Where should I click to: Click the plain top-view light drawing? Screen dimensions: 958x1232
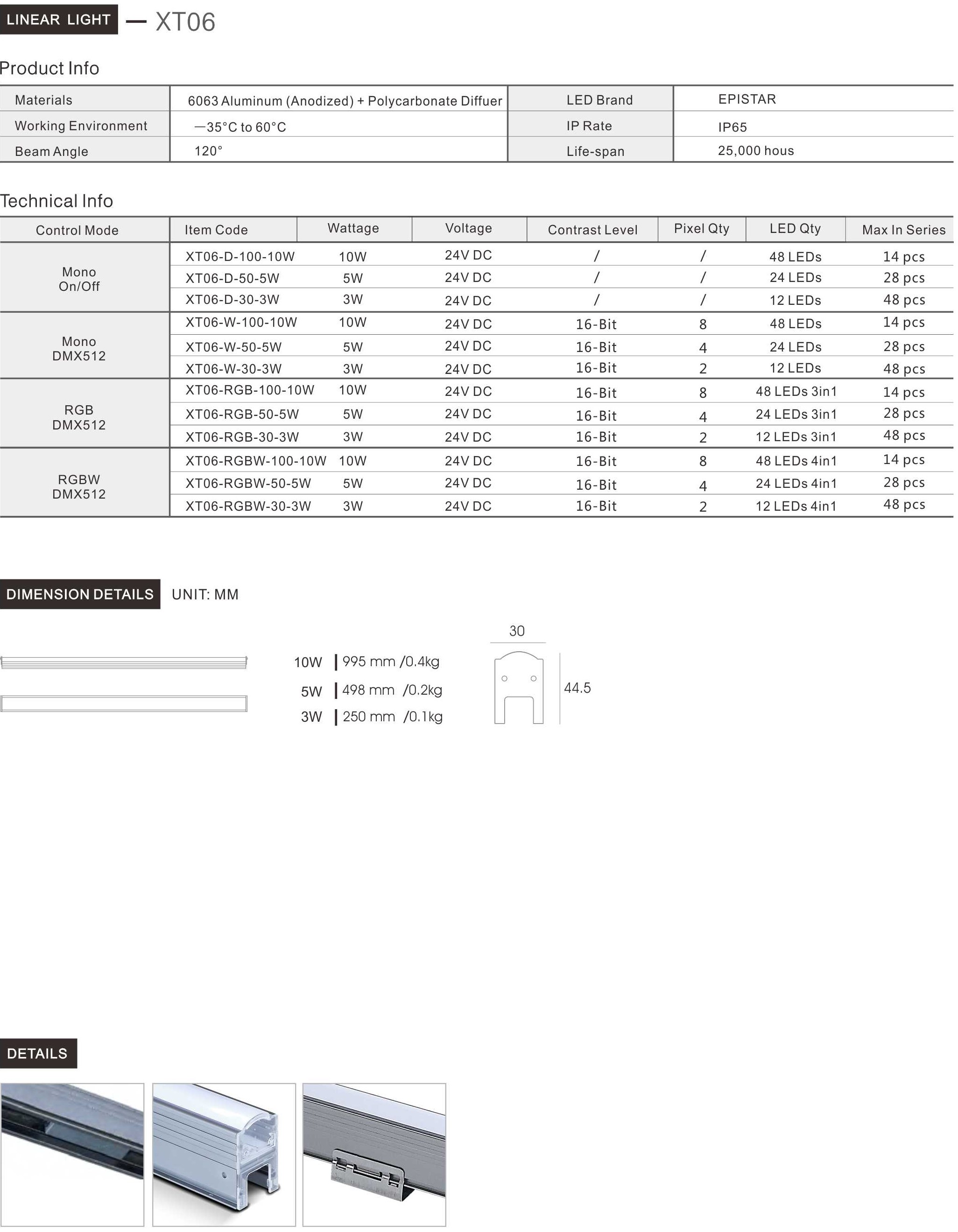click(x=124, y=704)
